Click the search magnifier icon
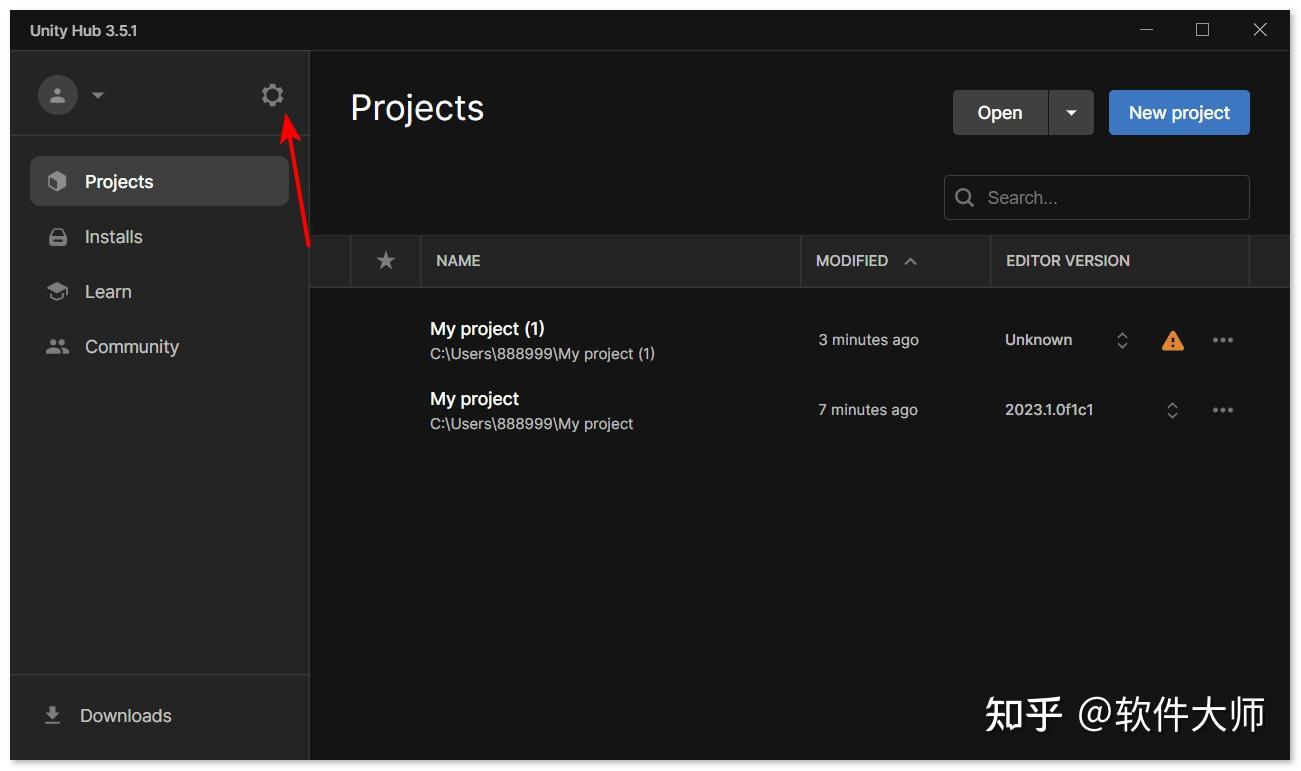 (x=963, y=197)
